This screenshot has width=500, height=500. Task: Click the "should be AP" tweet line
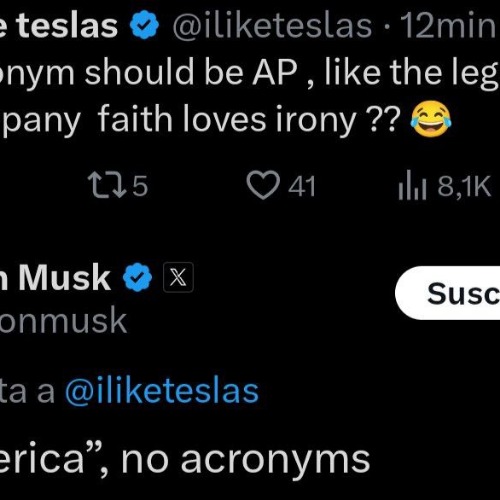pos(191,72)
